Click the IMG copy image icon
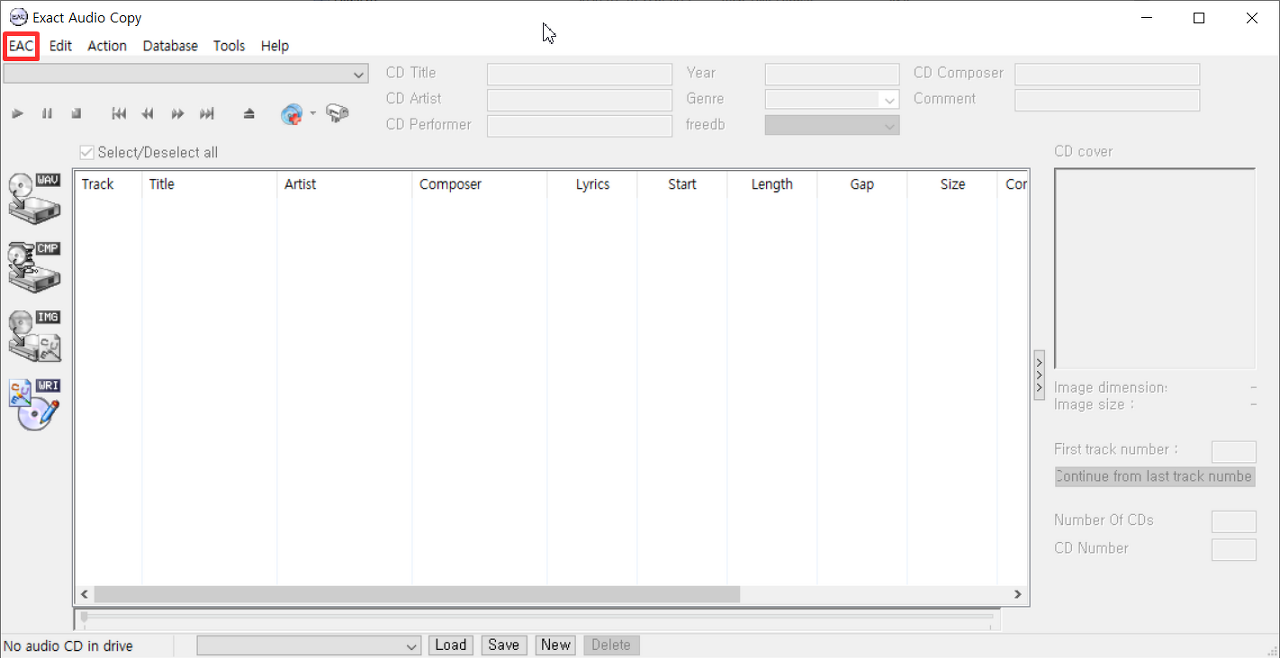This screenshot has width=1280, height=658. pyautogui.click(x=34, y=335)
